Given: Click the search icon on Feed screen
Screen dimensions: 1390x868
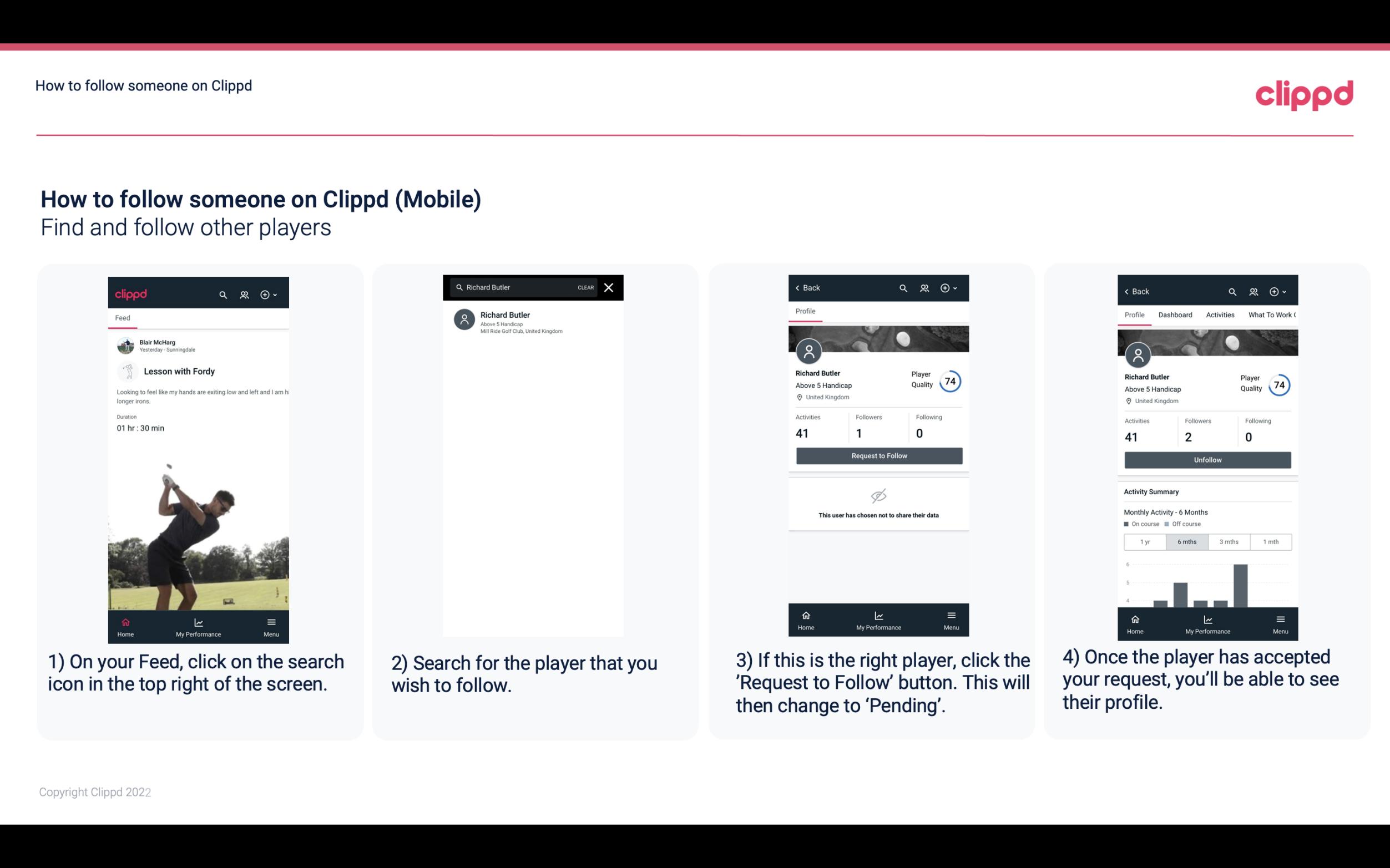Looking at the screenshot, I should [x=222, y=294].
